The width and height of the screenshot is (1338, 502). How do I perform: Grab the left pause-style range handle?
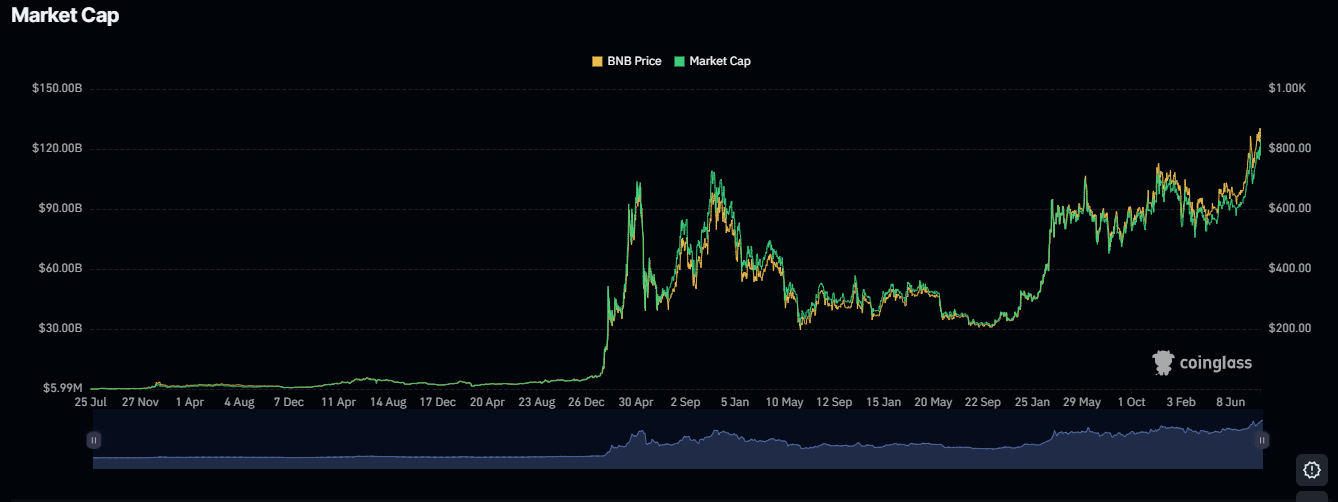pyautogui.click(x=94, y=440)
